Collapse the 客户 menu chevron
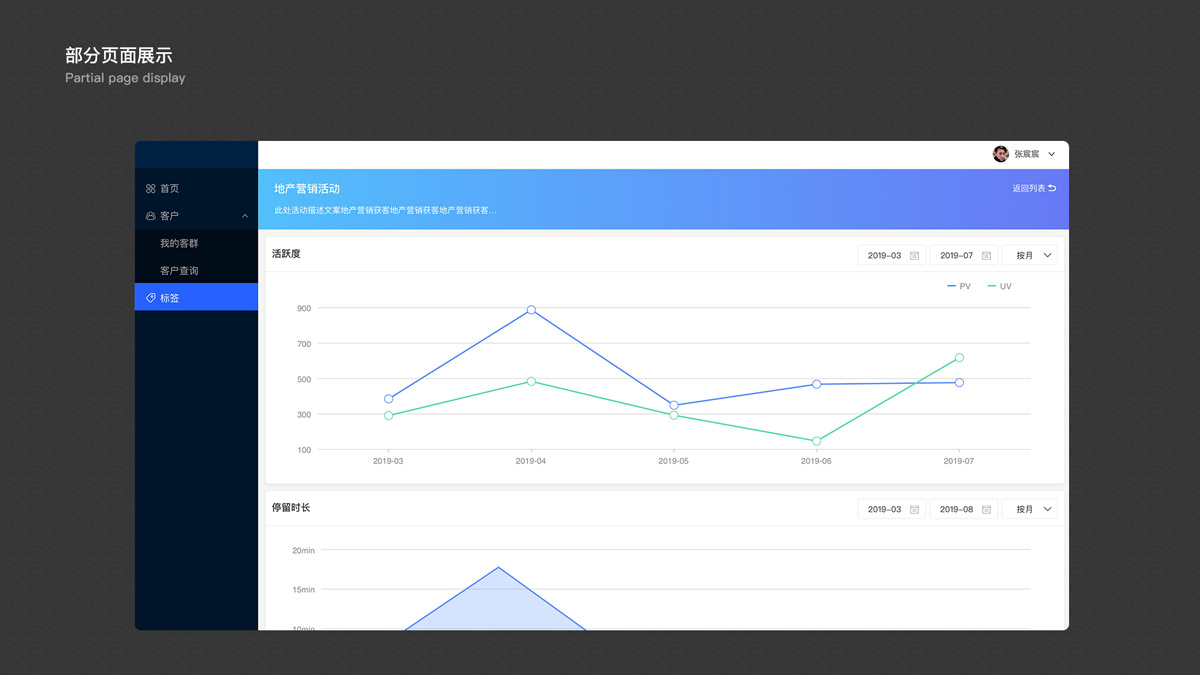Screen dimensions: 1200x675 point(245,216)
